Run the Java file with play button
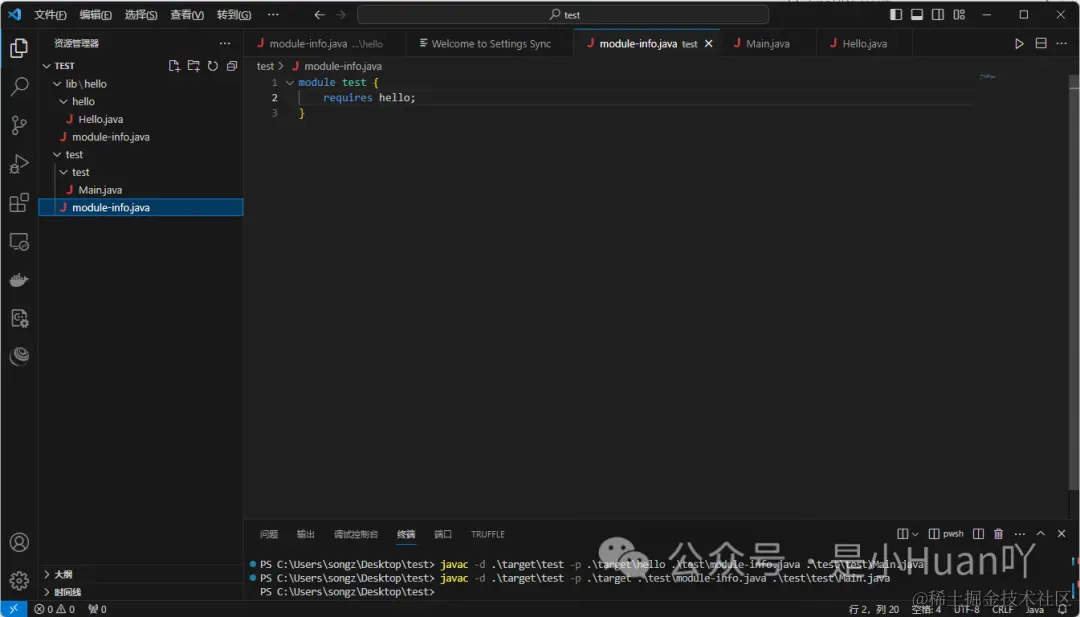The height and width of the screenshot is (617, 1080). pyautogui.click(x=1019, y=43)
